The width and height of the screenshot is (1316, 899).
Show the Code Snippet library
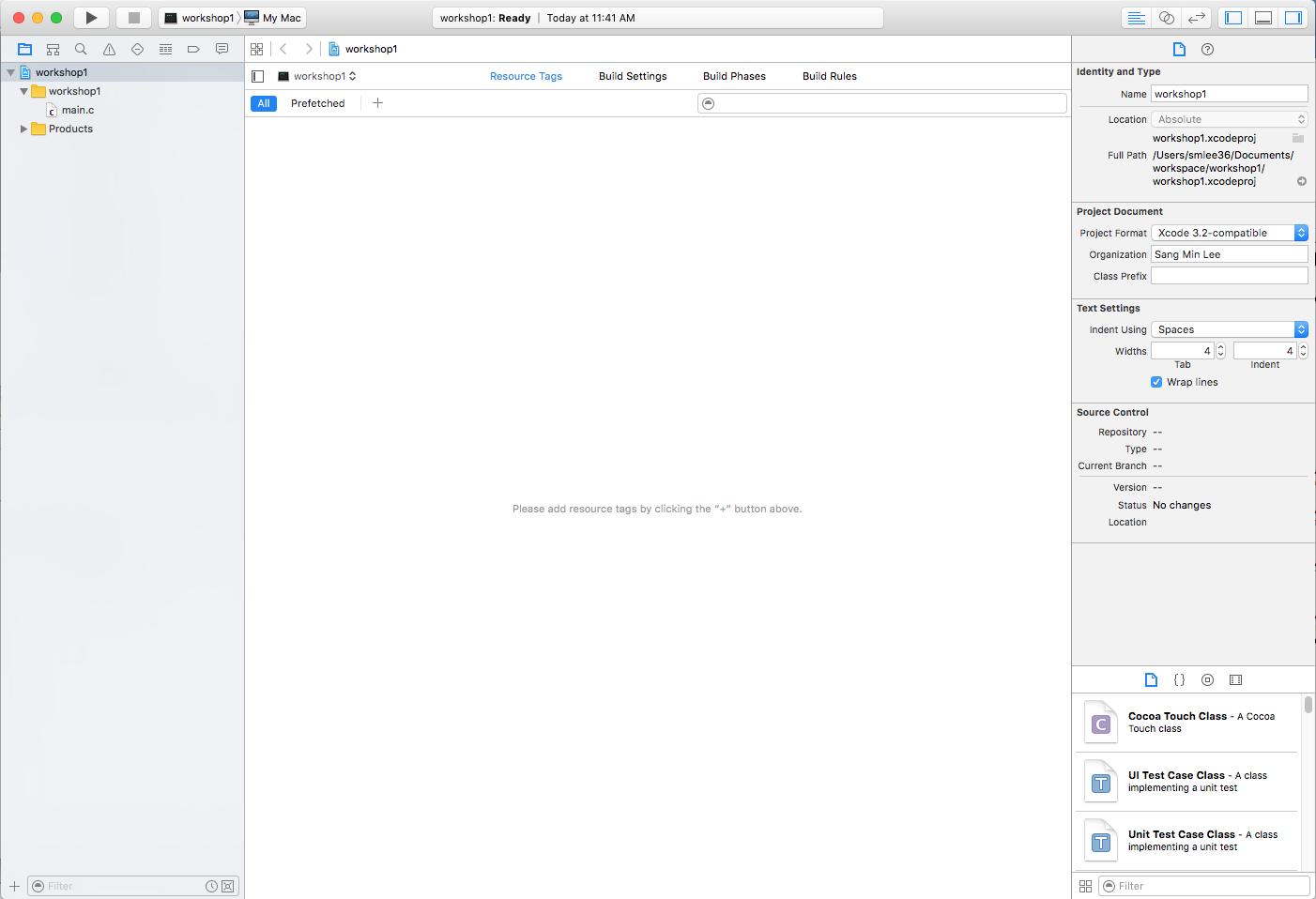pos(1180,679)
